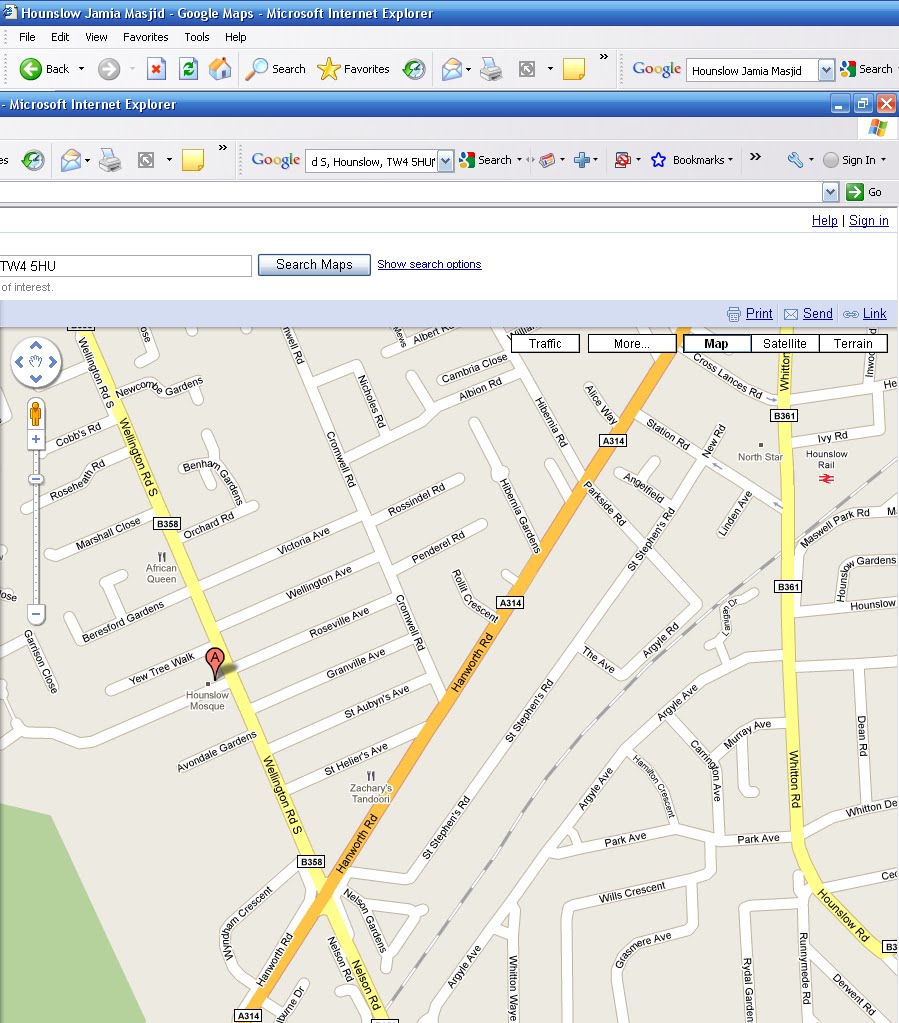This screenshot has width=899, height=1023.
Task: Open the Tools menu
Action: click(x=196, y=37)
